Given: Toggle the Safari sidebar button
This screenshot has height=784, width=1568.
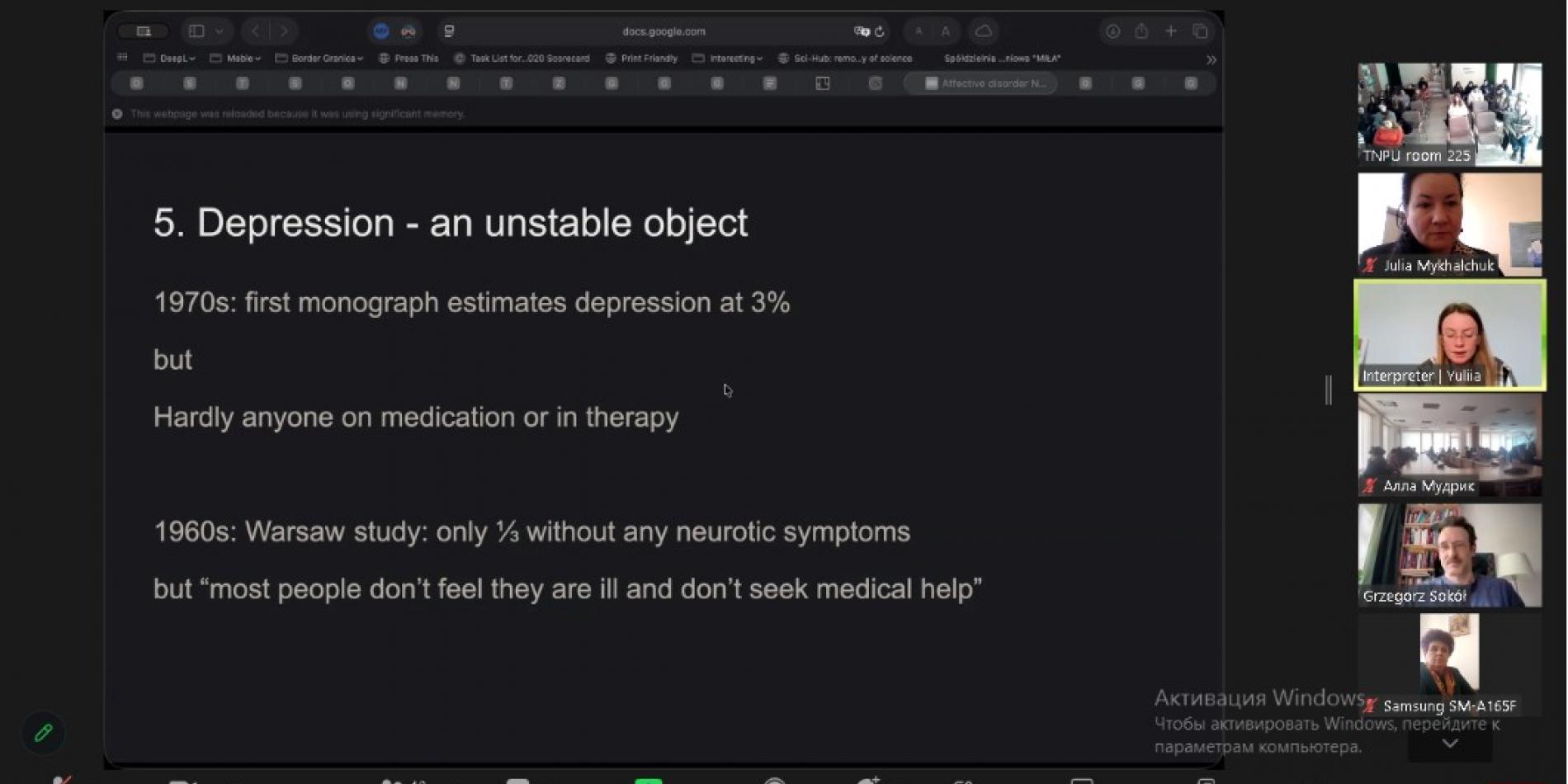Looking at the screenshot, I should click(x=196, y=31).
